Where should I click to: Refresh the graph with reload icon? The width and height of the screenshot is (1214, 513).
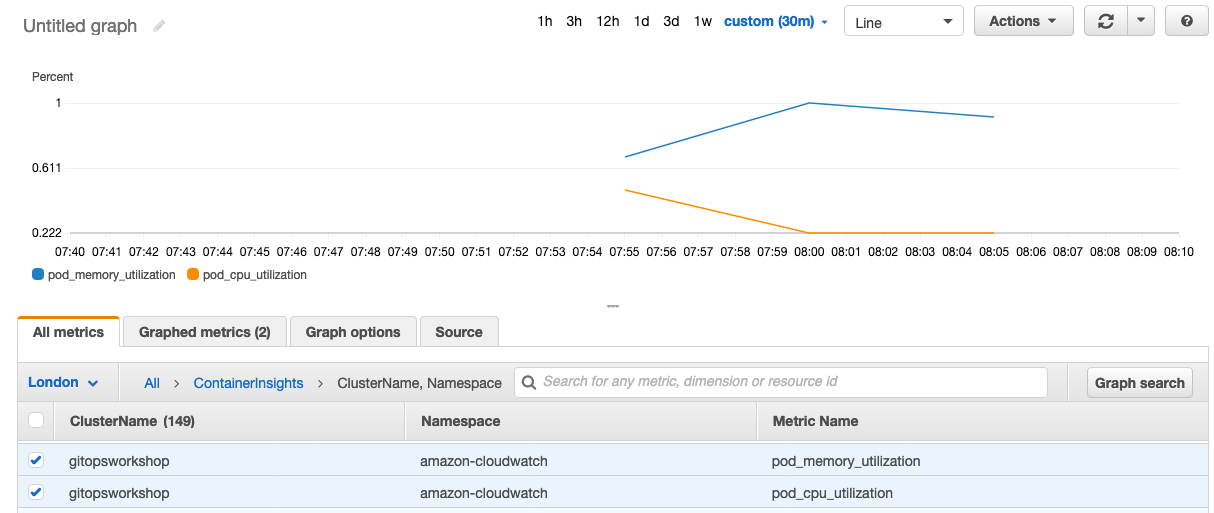[x=1105, y=21]
